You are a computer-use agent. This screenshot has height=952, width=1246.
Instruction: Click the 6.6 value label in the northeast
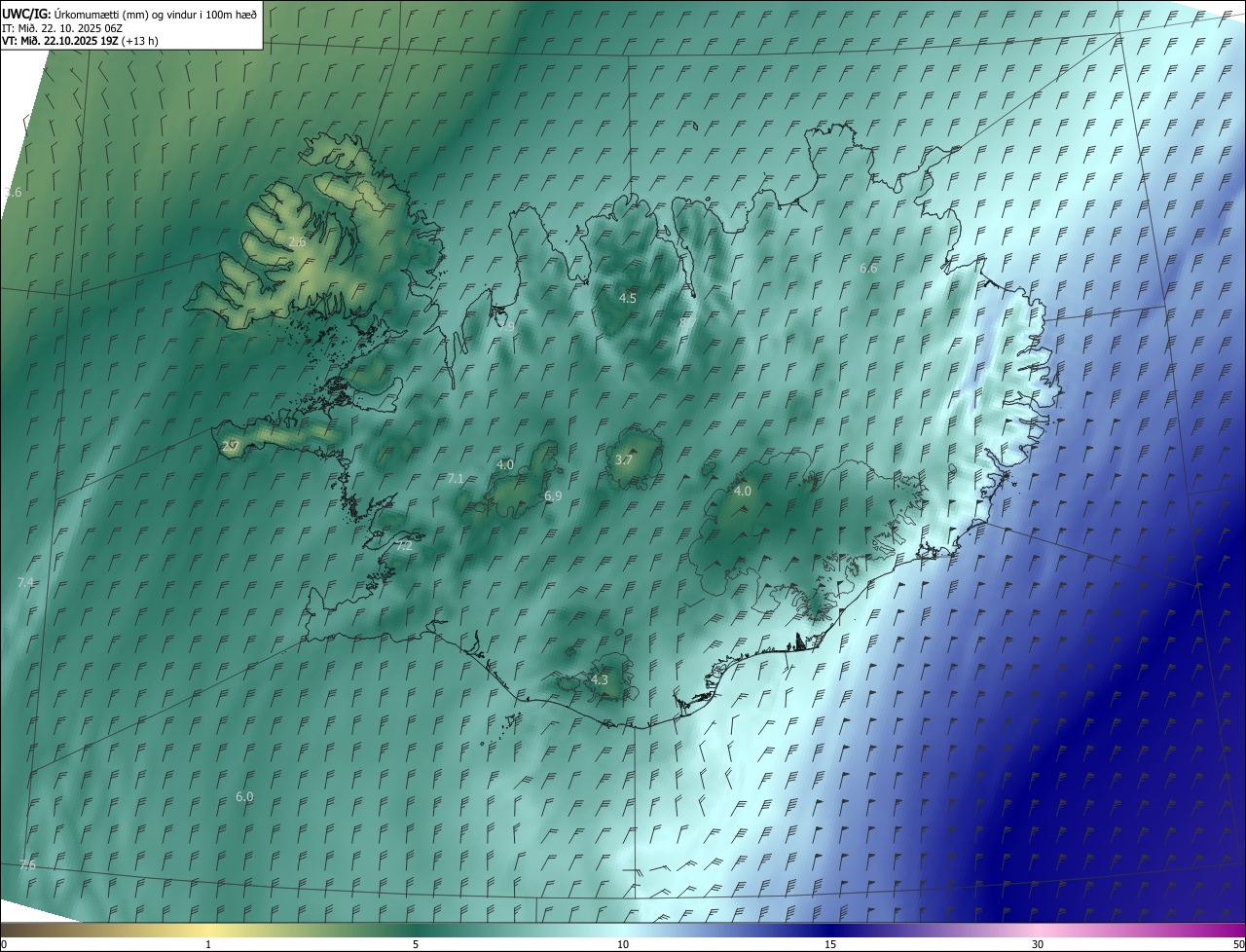[868, 268]
